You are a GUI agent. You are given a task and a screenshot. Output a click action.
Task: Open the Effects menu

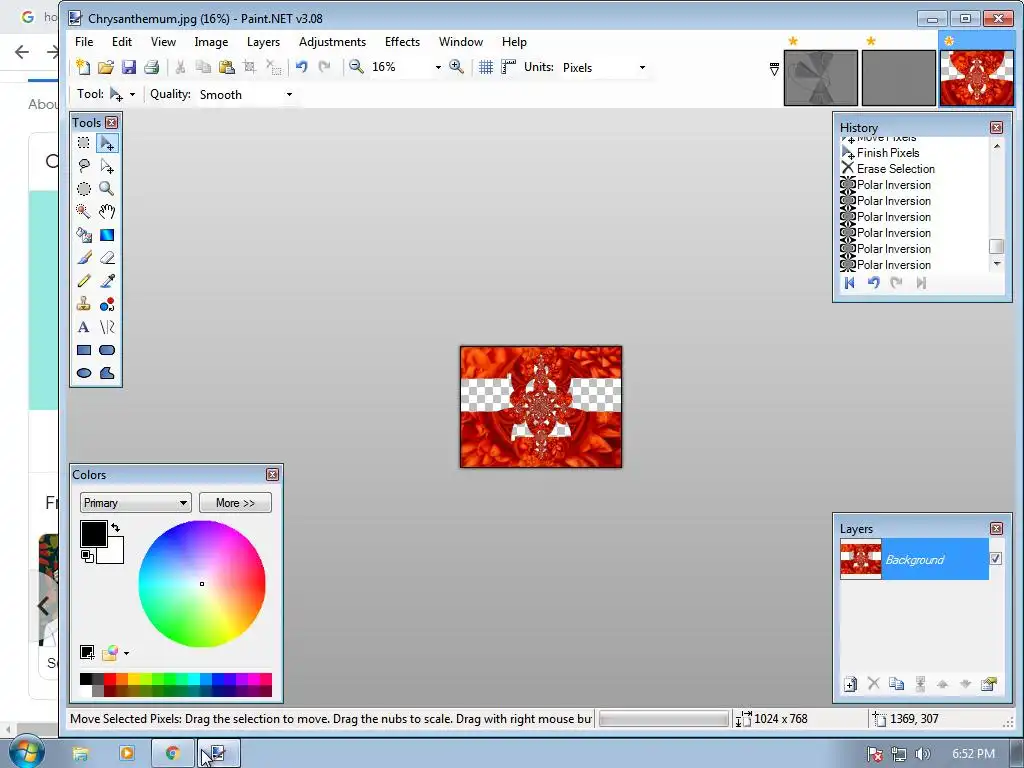[402, 42]
